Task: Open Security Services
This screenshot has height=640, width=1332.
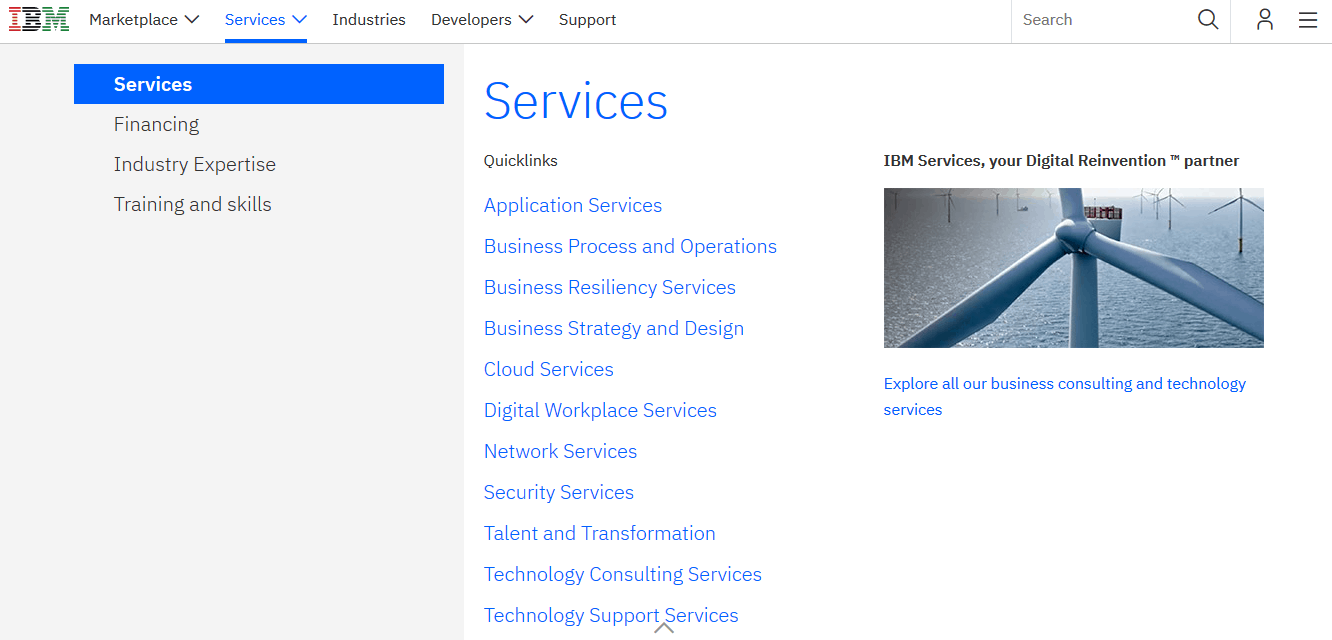Action: coord(558,492)
